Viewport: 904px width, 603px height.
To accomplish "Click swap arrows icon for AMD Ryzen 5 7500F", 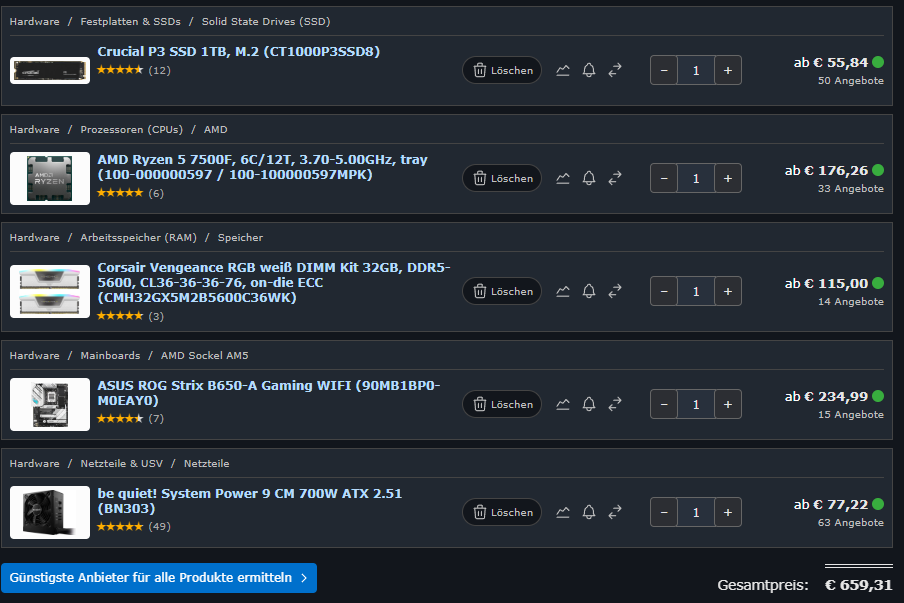I will click(615, 178).
